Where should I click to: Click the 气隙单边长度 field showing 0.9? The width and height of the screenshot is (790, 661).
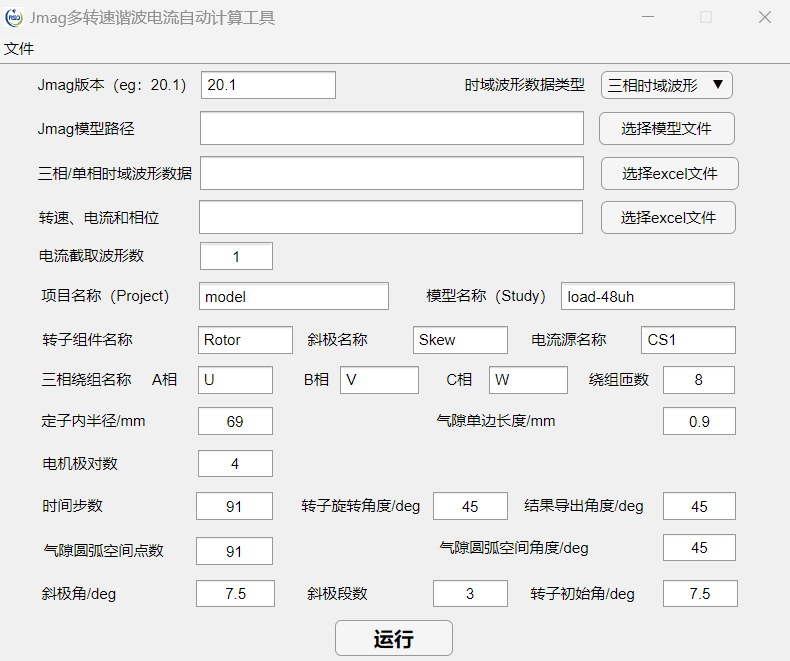(698, 421)
